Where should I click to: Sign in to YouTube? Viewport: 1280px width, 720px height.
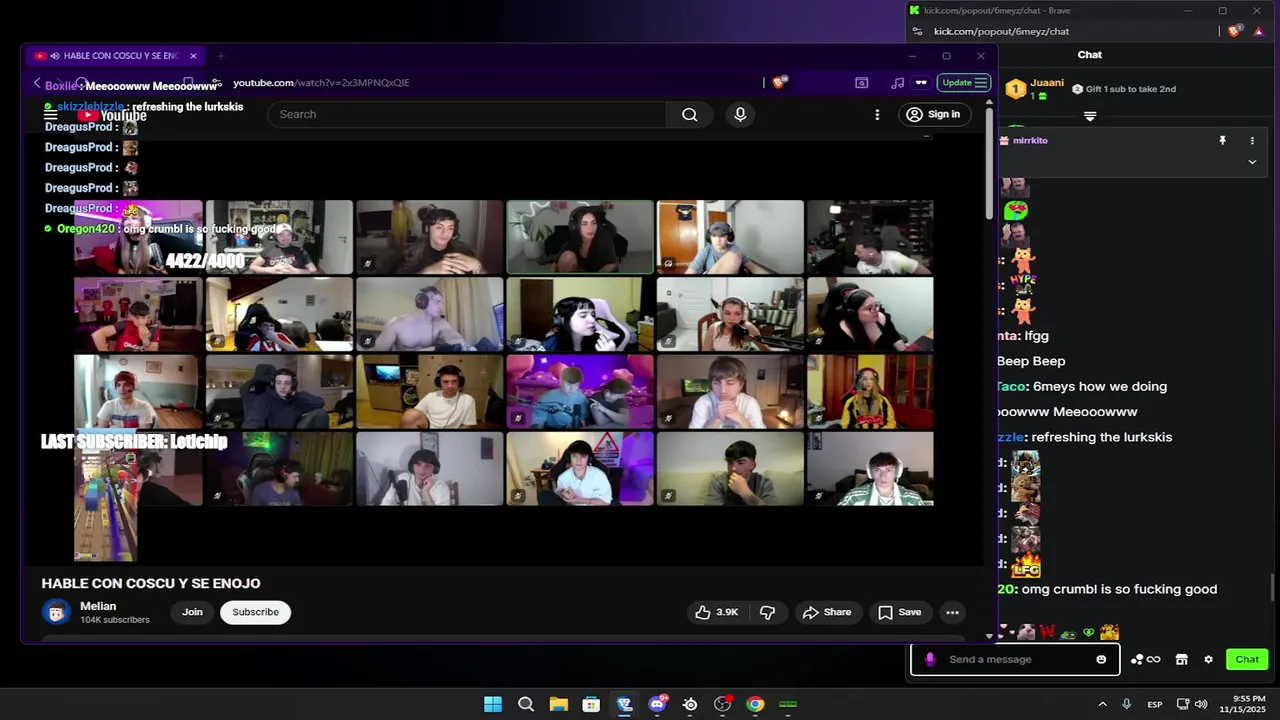[933, 114]
